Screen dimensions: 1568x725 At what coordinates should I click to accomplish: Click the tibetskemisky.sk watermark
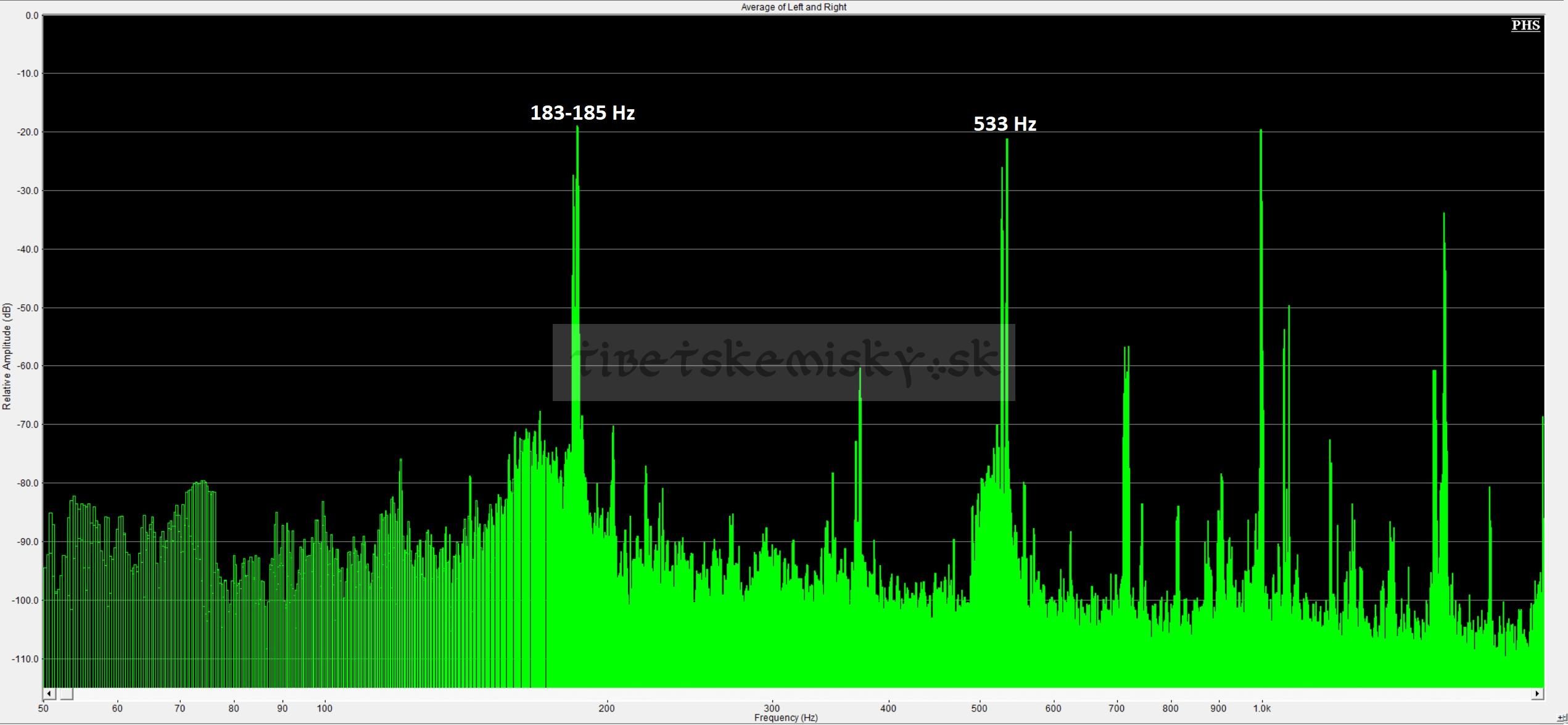click(x=783, y=362)
